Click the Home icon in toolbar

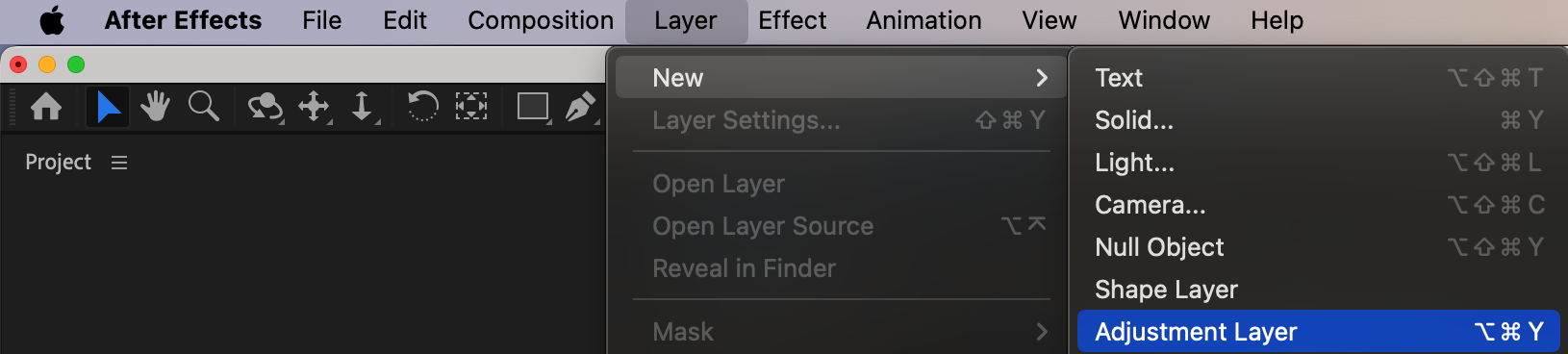pos(46,106)
